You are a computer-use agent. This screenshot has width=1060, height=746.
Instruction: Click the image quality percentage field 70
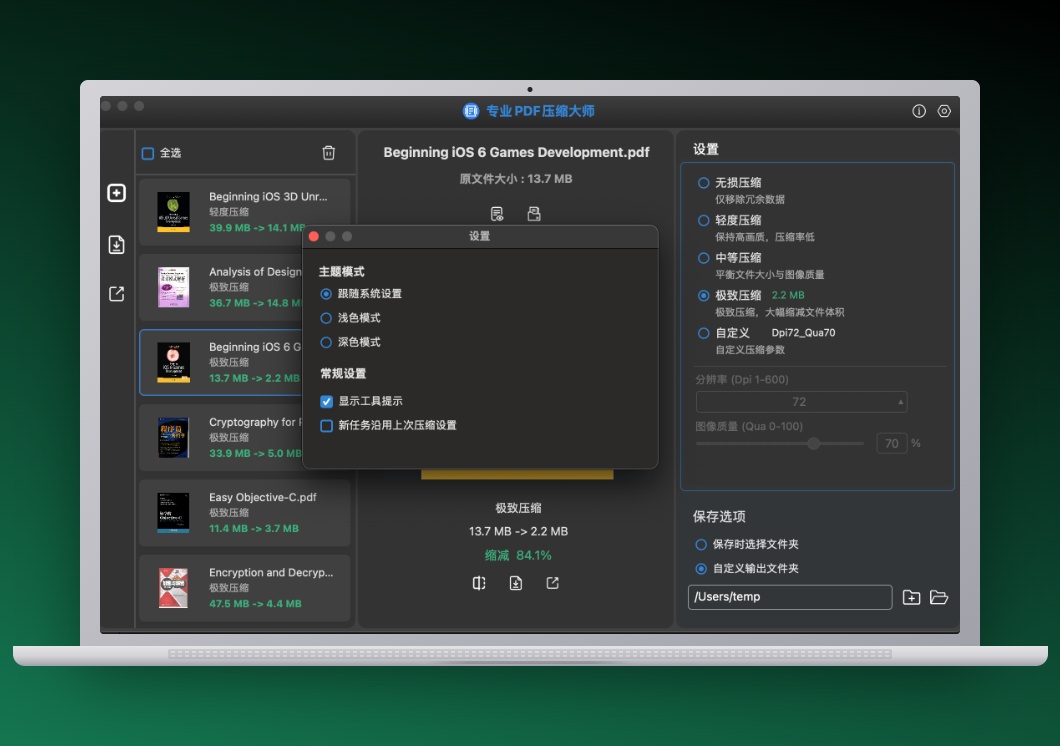pyautogui.click(x=892, y=443)
